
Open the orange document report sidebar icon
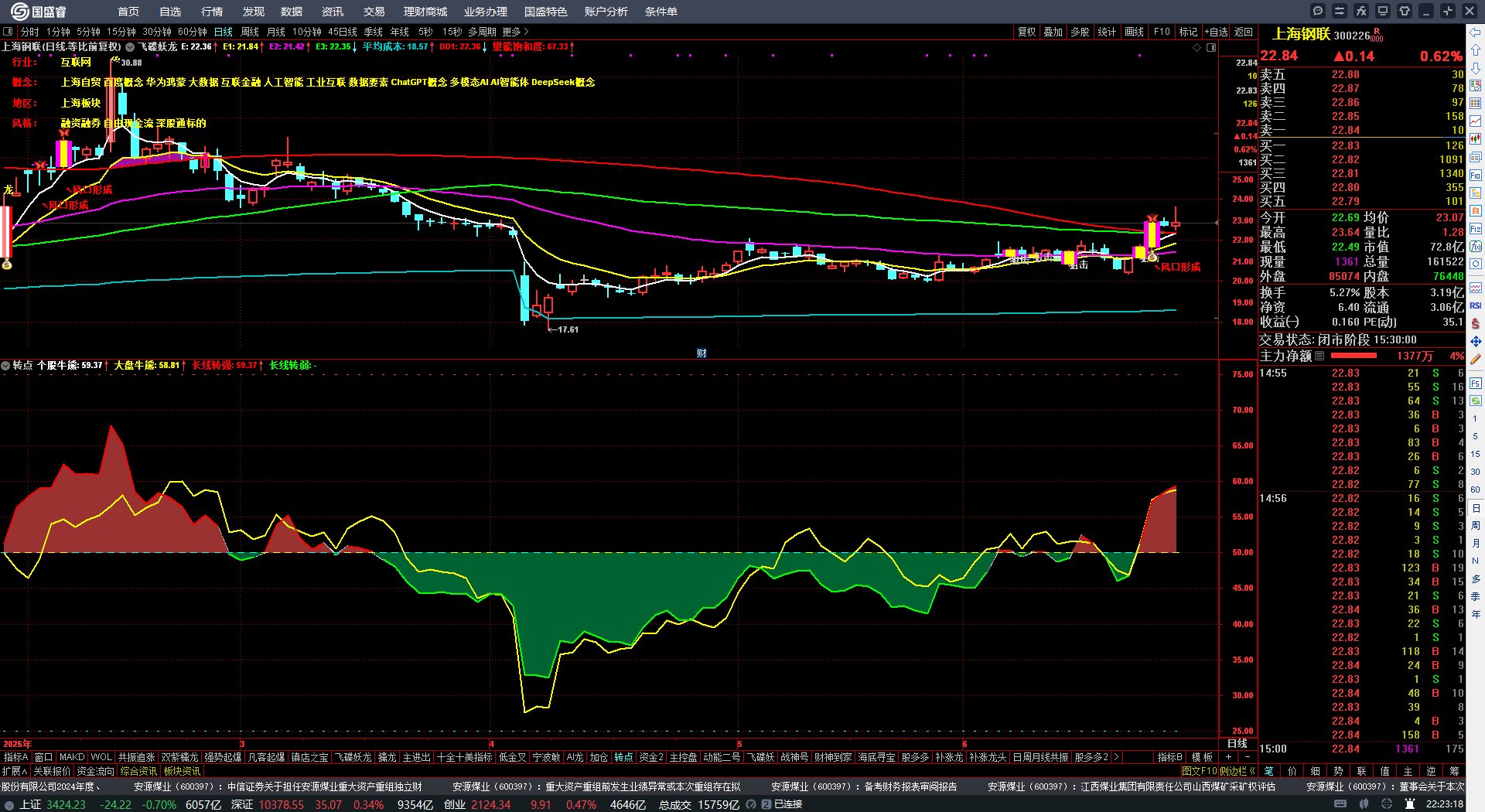(1476, 210)
